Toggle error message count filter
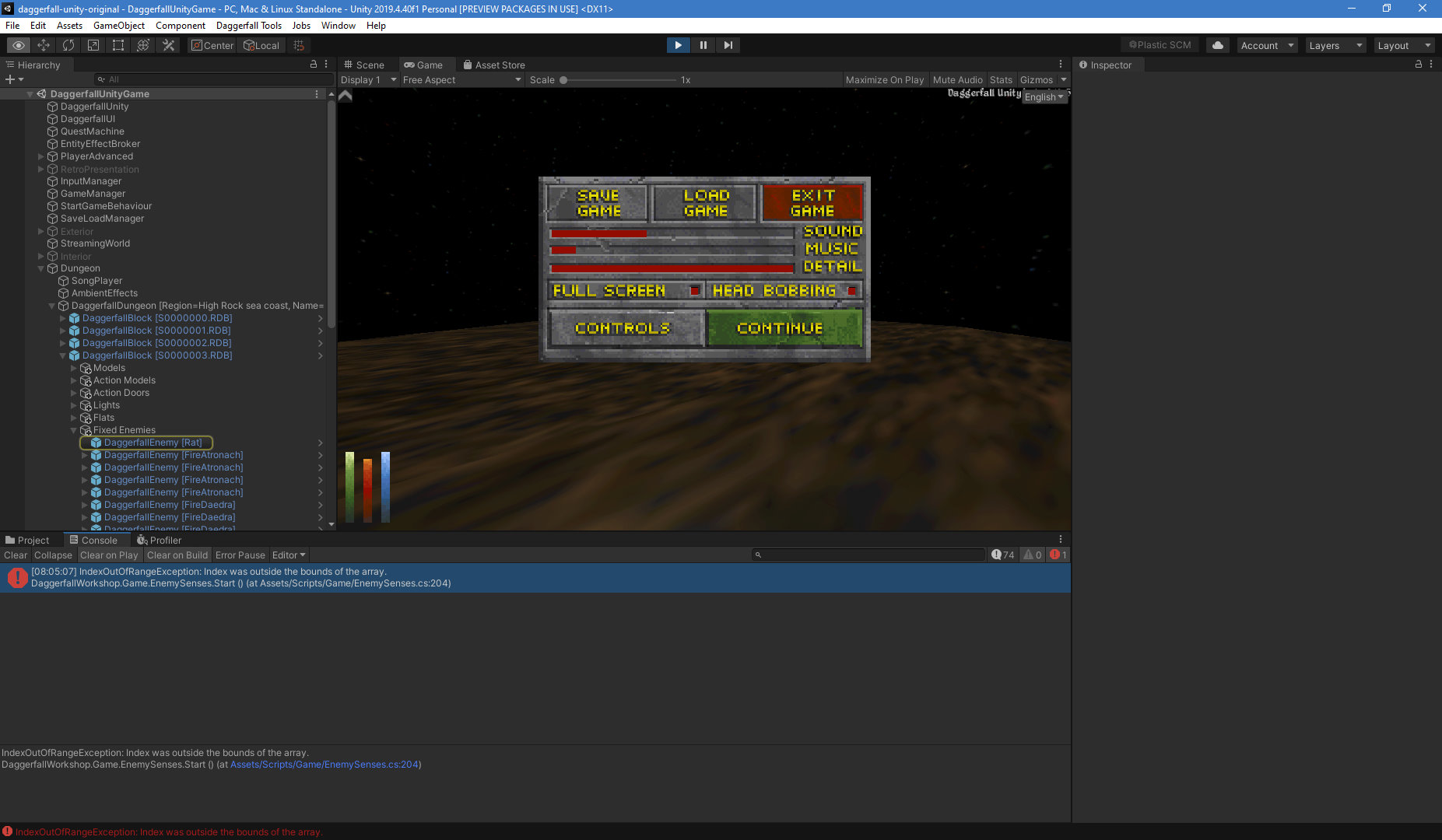1442x840 pixels. (1058, 555)
